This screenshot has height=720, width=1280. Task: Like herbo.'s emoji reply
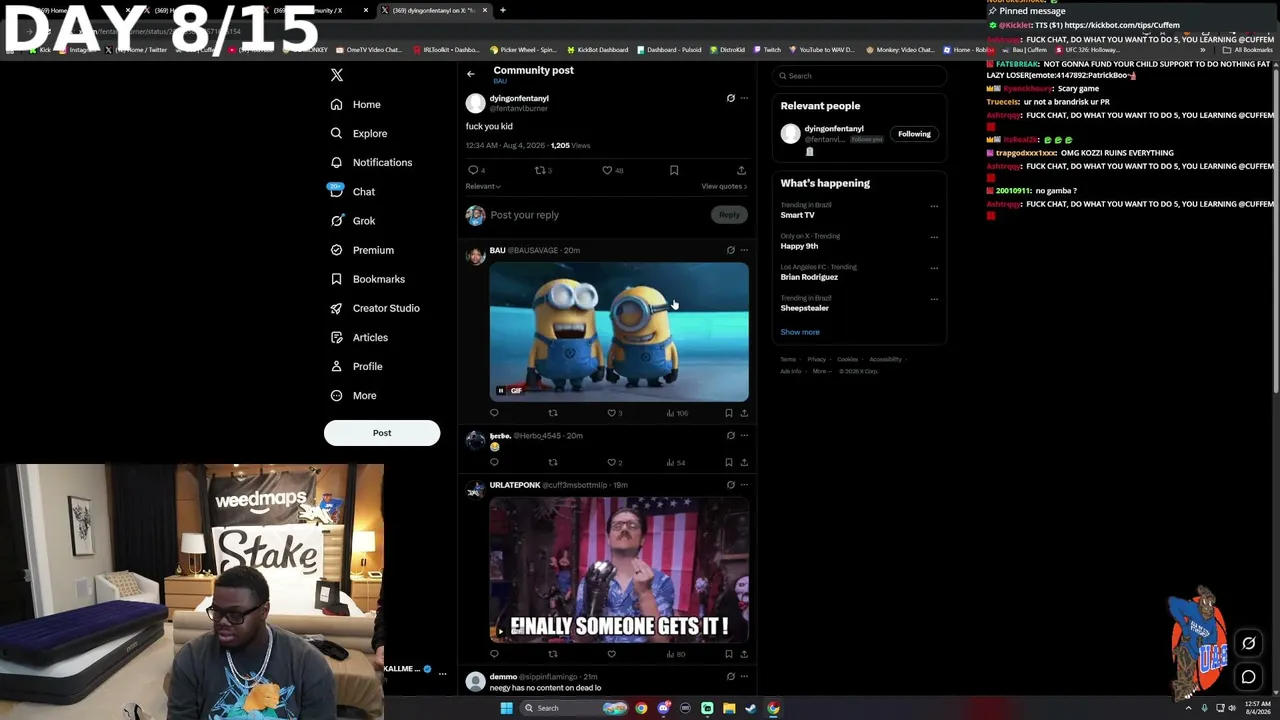click(611, 462)
